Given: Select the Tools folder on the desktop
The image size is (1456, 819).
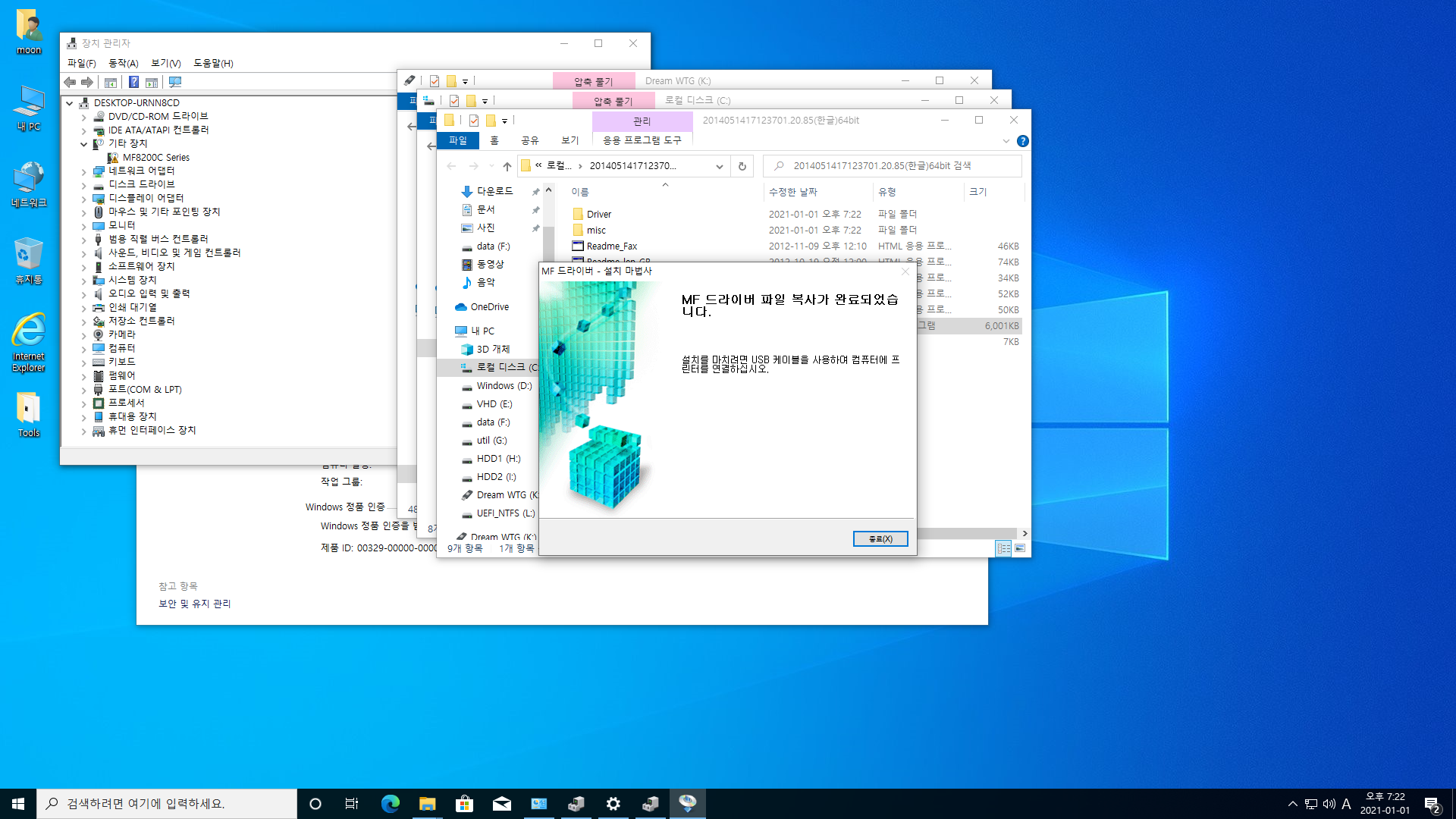Looking at the screenshot, I should coord(29,415).
